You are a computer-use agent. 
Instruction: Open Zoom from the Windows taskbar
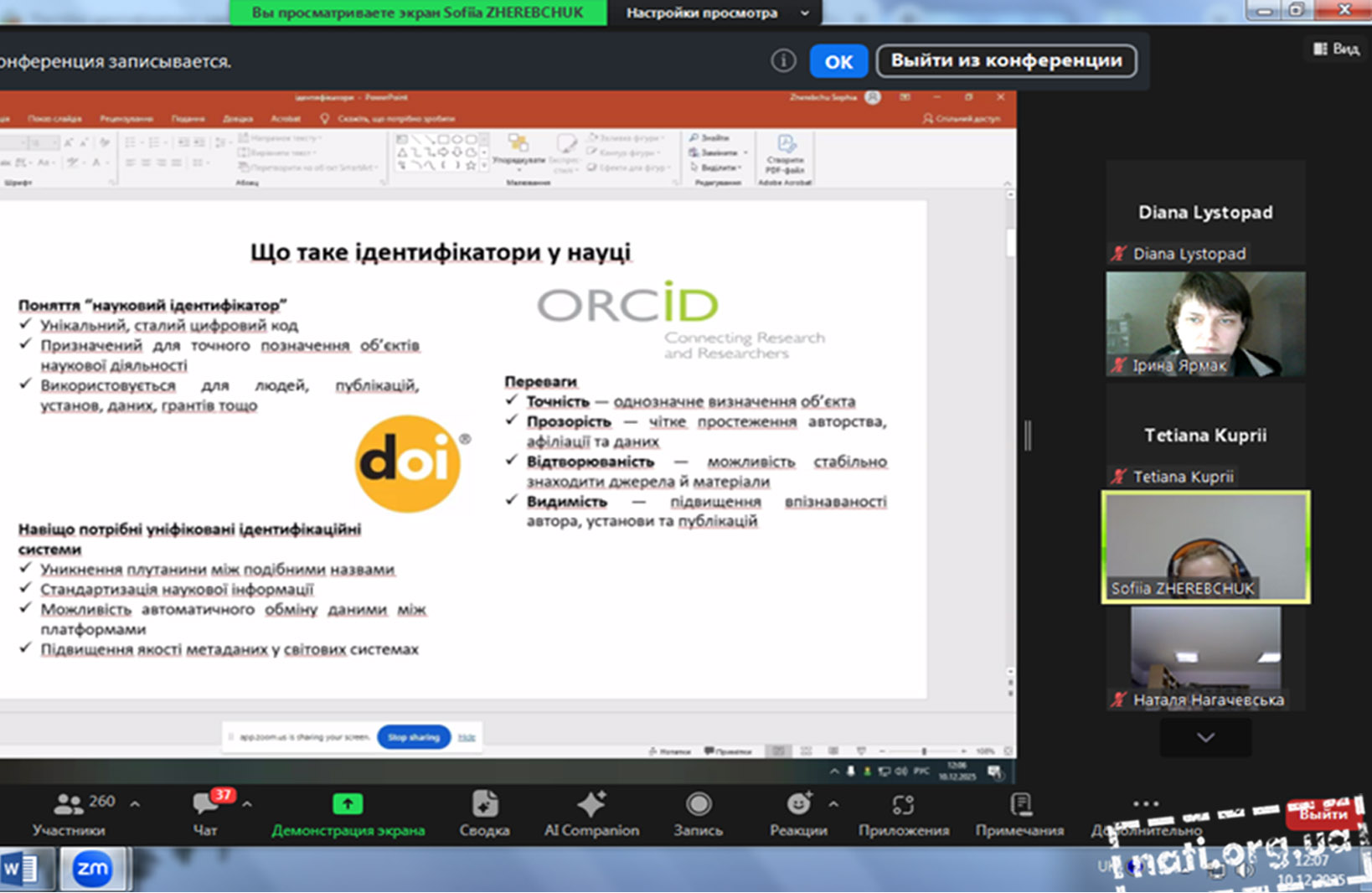point(92,870)
